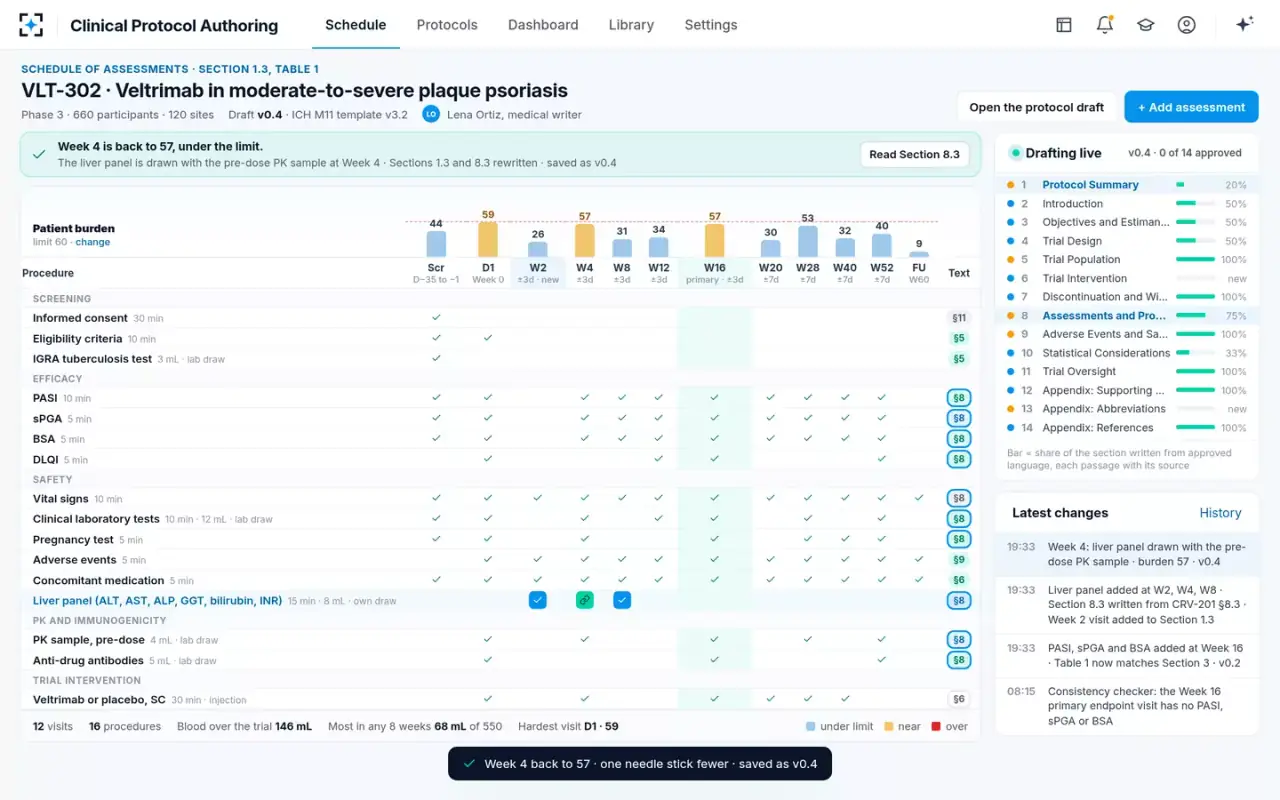
Task: Select the Trial Intervention section row
Action: pos(1127,278)
